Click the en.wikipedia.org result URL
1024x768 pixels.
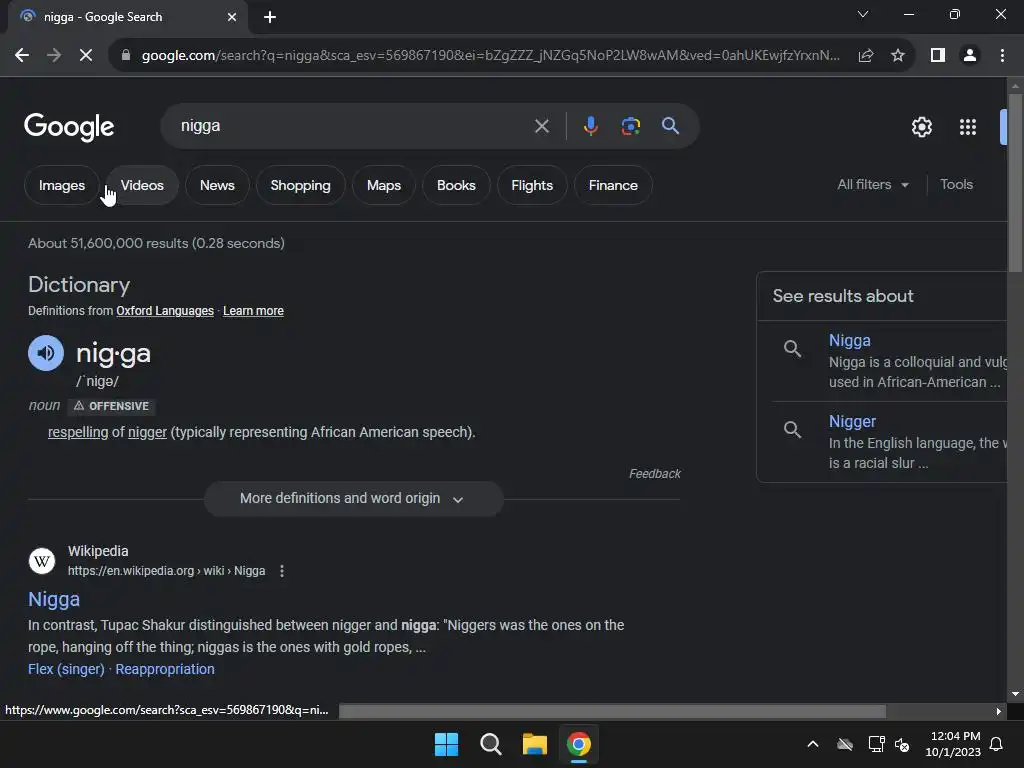tap(167, 571)
